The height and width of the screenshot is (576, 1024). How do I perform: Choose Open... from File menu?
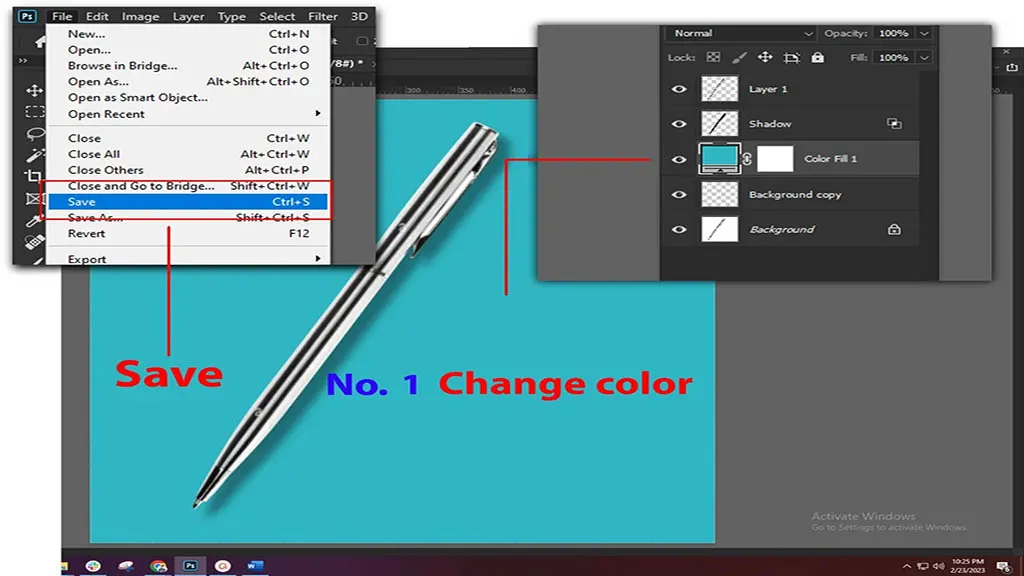tap(188, 50)
